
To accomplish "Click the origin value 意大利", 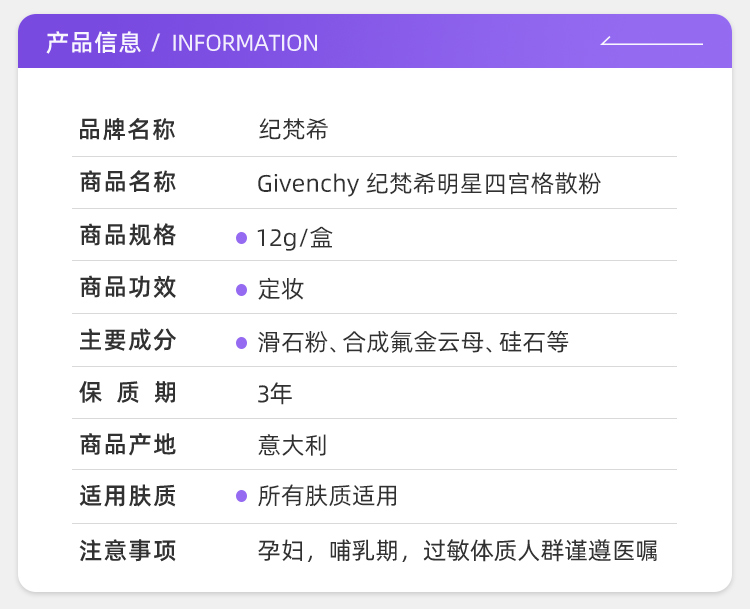I will click(292, 445).
